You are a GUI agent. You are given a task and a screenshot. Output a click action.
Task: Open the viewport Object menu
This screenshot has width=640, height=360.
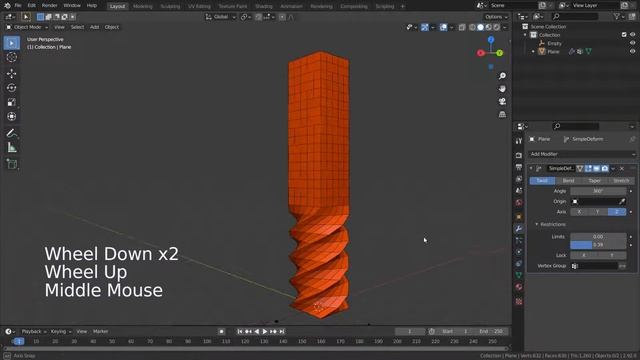[111, 27]
